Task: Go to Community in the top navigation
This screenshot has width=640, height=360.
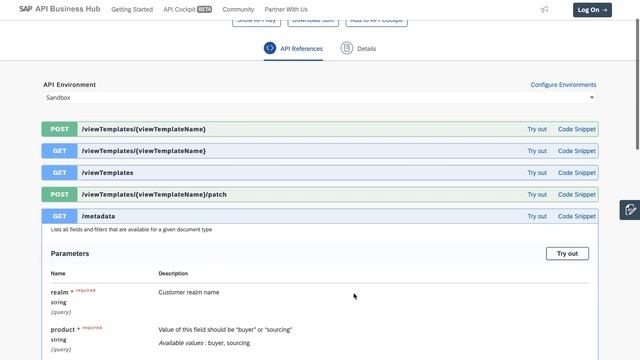Action: [238, 9]
